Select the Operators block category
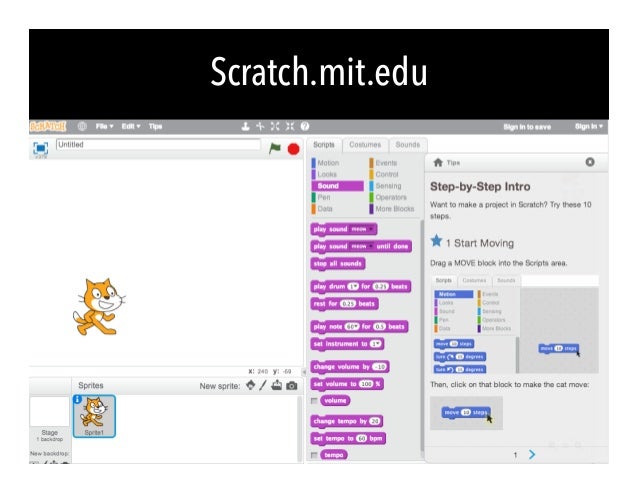 388,197
